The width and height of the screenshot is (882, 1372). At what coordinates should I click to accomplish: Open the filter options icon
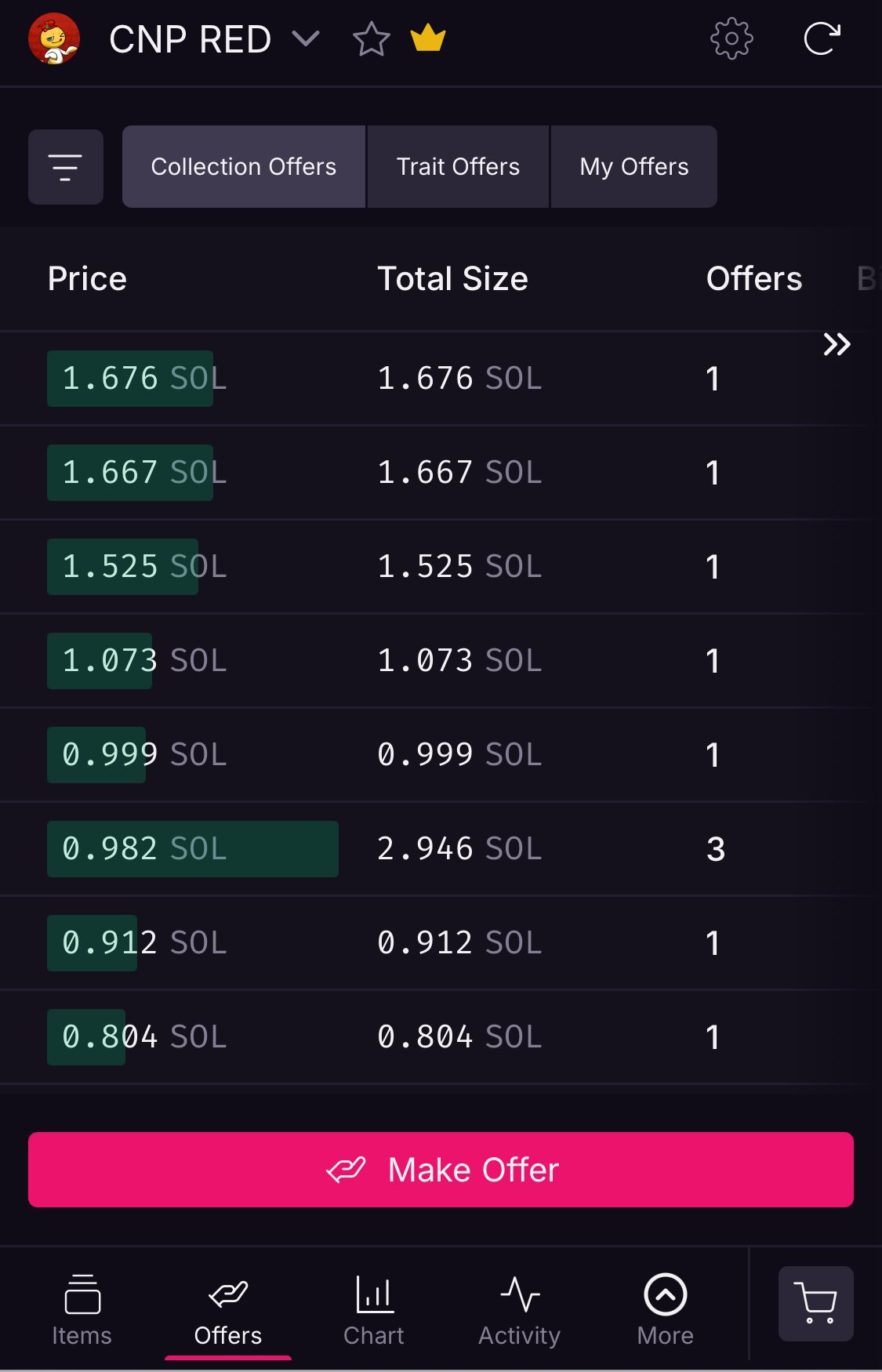tap(65, 167)
